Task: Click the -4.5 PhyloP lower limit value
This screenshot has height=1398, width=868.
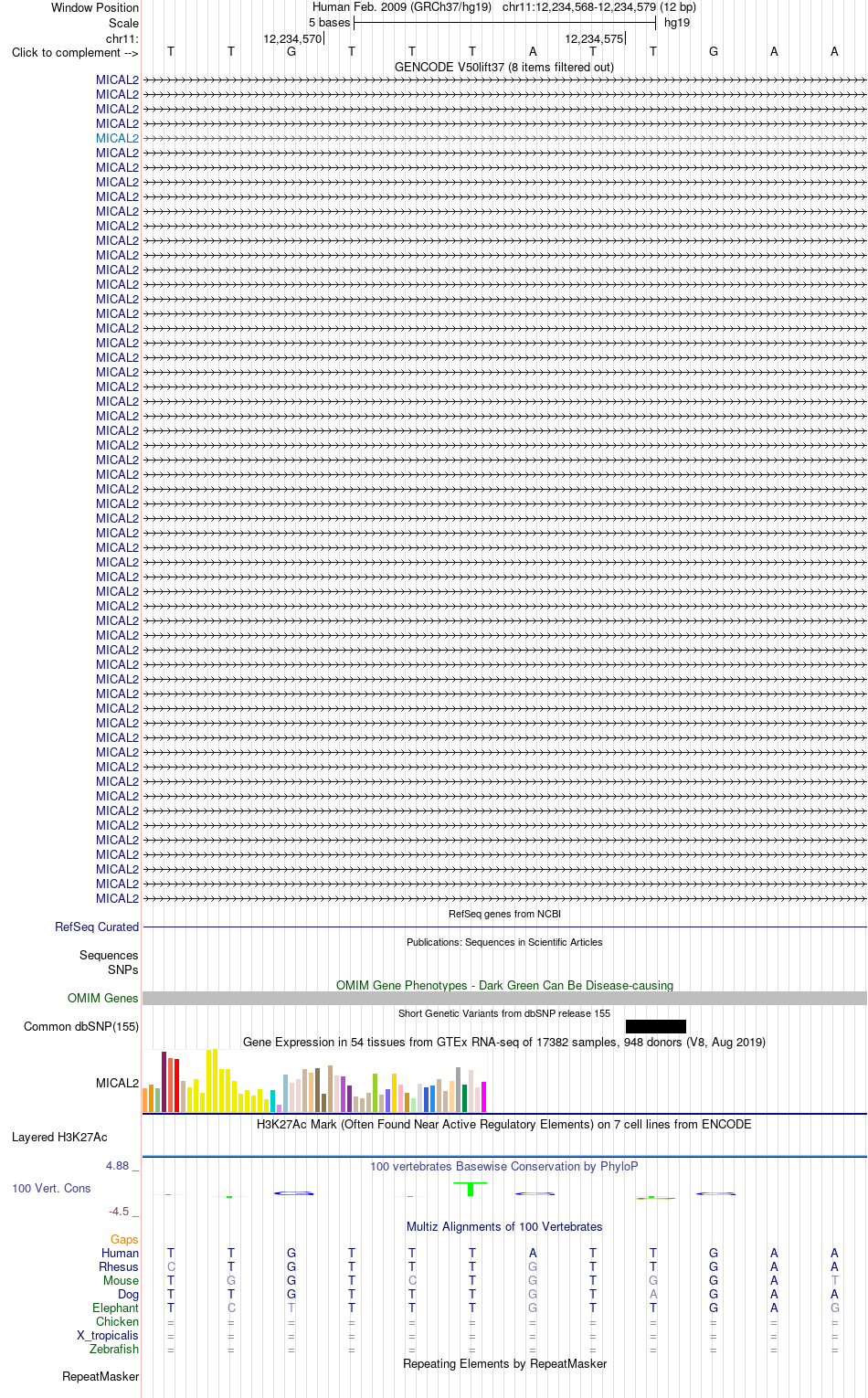Action: coord(119,1211)
